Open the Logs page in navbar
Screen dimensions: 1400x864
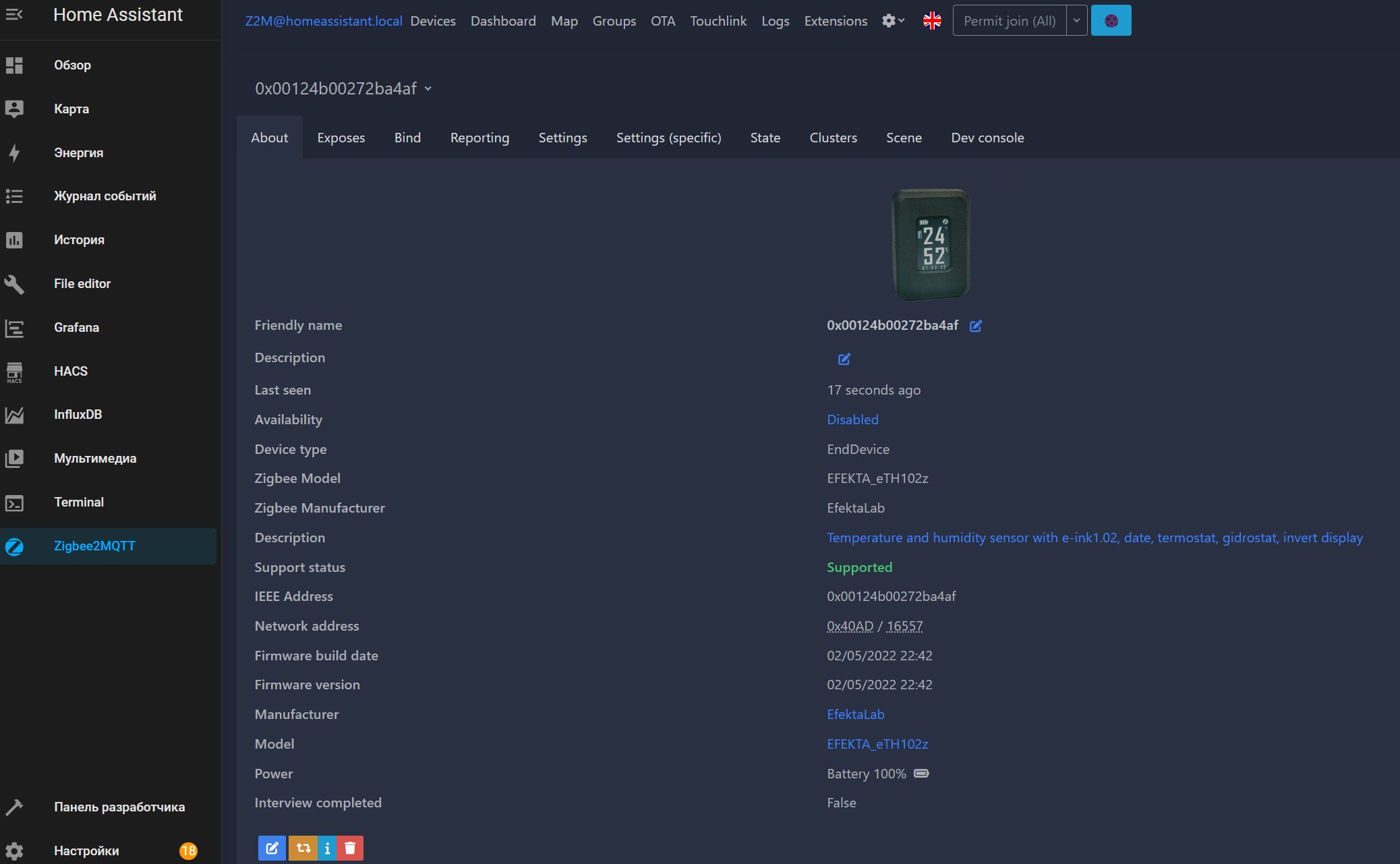pyautogui.click(x=776, y=21)
